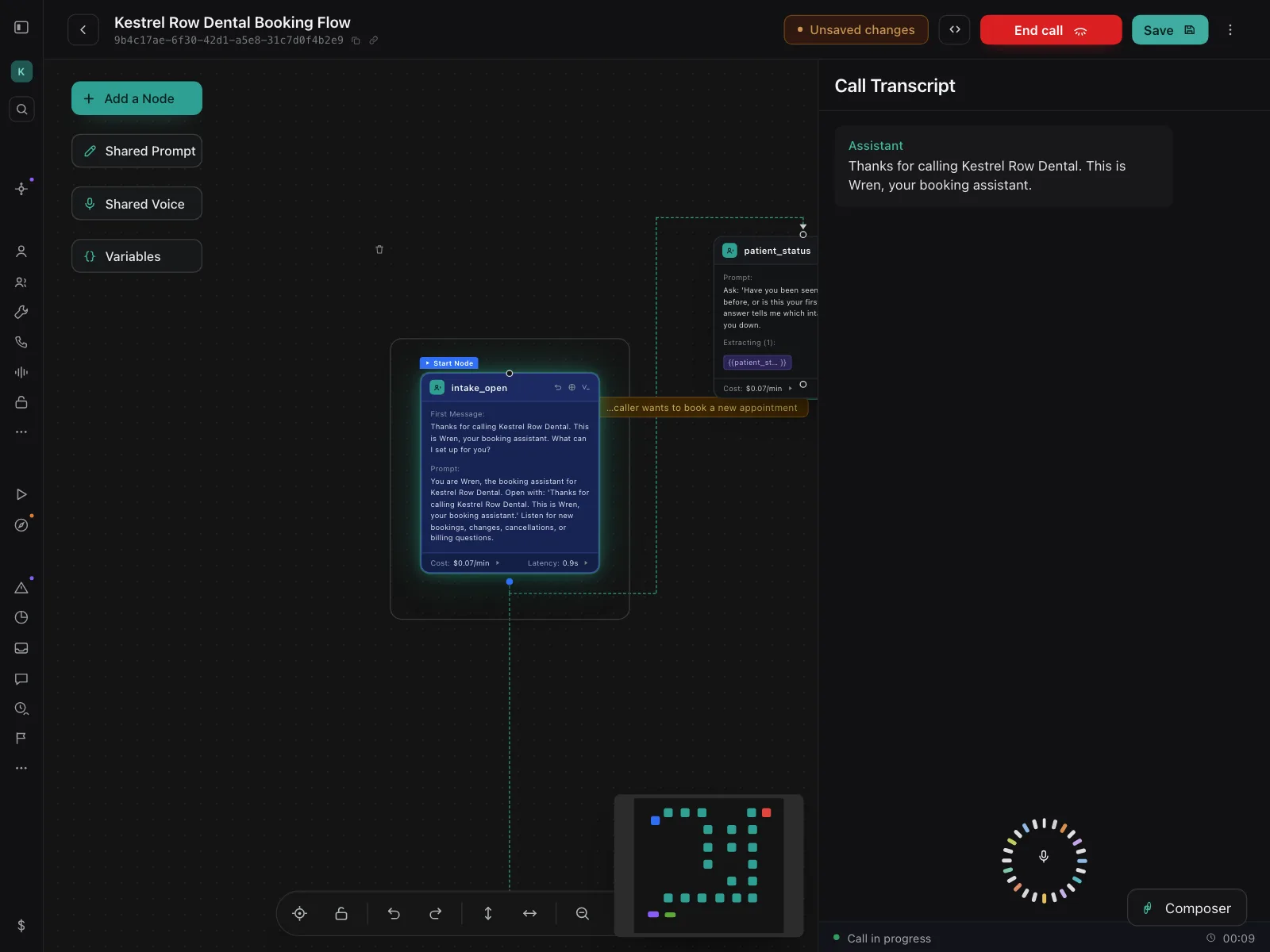Screen dimensions: 1270x952
Task: Open the clock history sidebar icon
Action: [21, 708]
